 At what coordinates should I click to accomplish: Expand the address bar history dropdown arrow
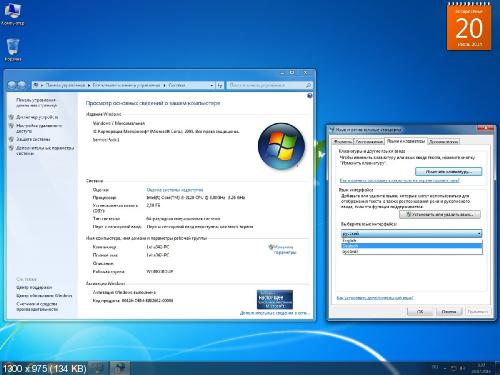point(212,85)
